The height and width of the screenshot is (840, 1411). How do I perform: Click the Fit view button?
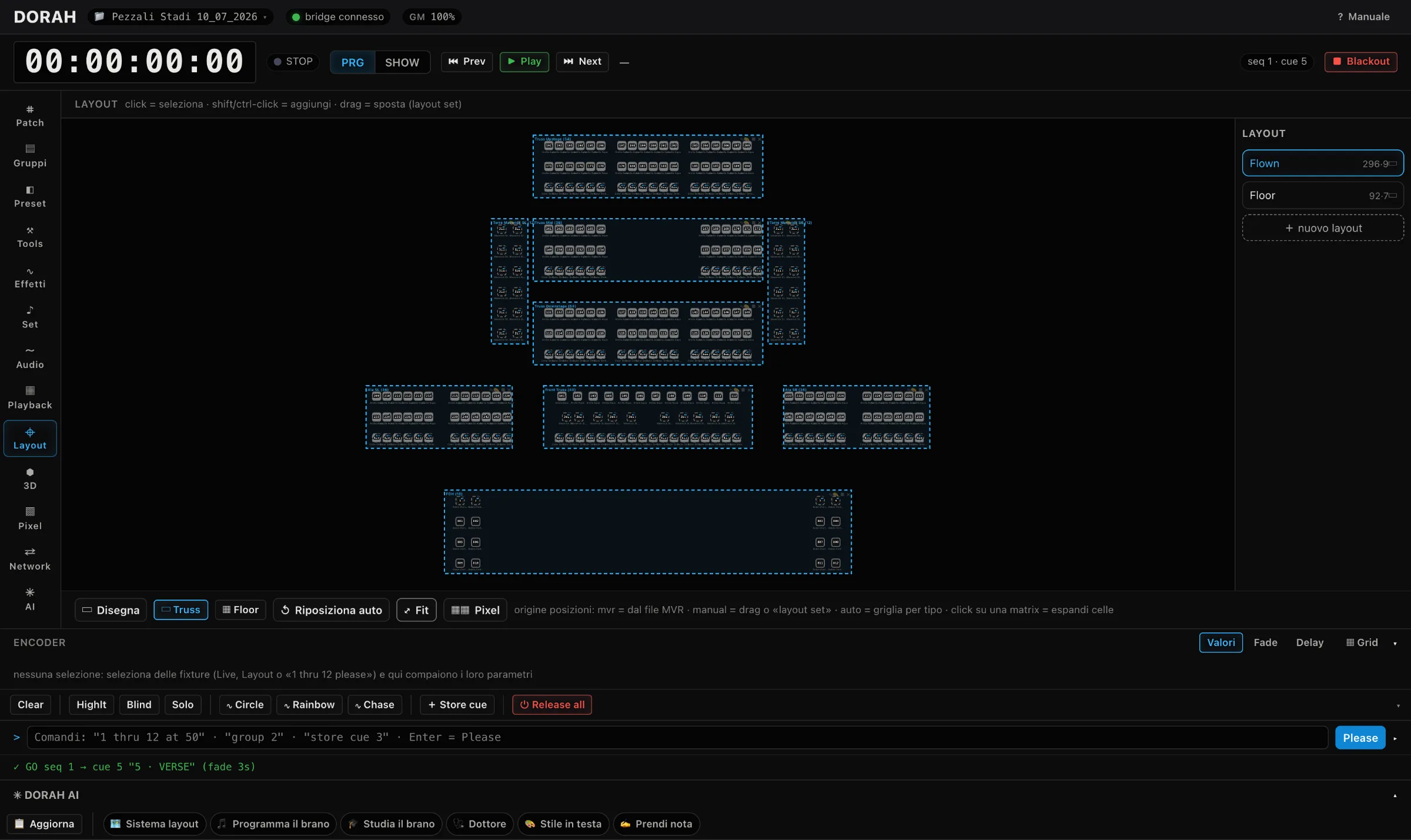(x=416, y=610)
